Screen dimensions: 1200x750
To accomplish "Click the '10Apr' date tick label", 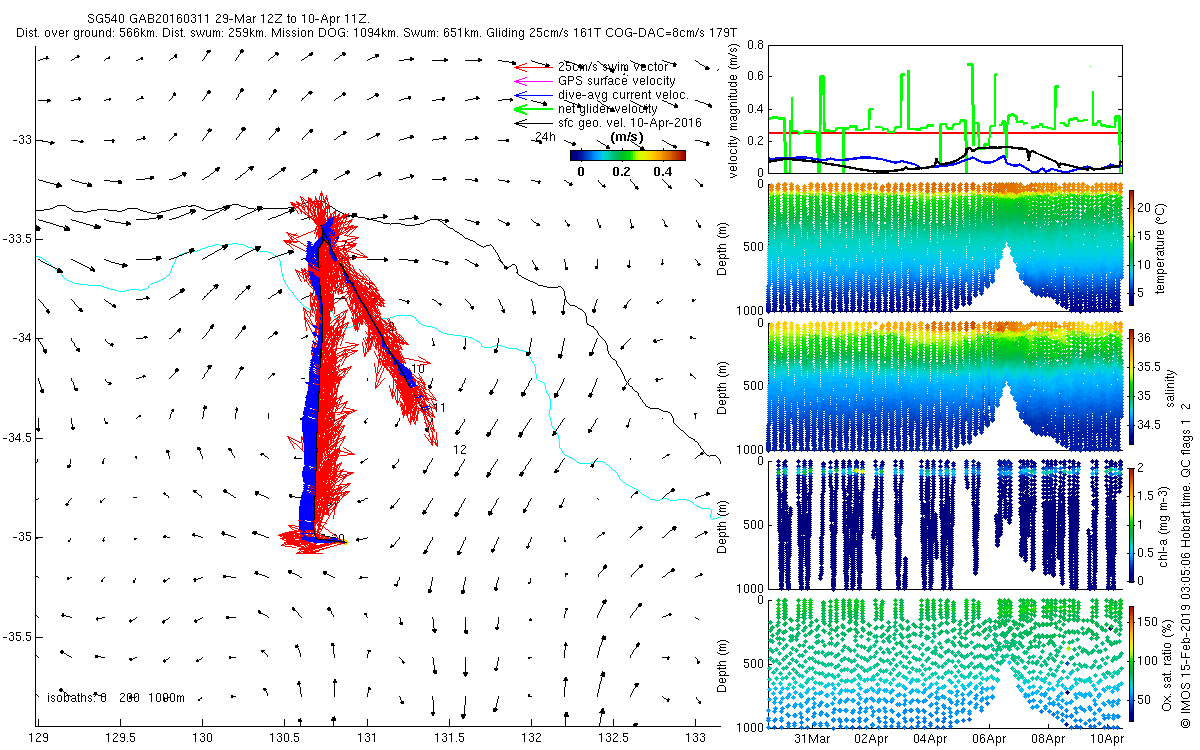I will [x=1107, y=739].
